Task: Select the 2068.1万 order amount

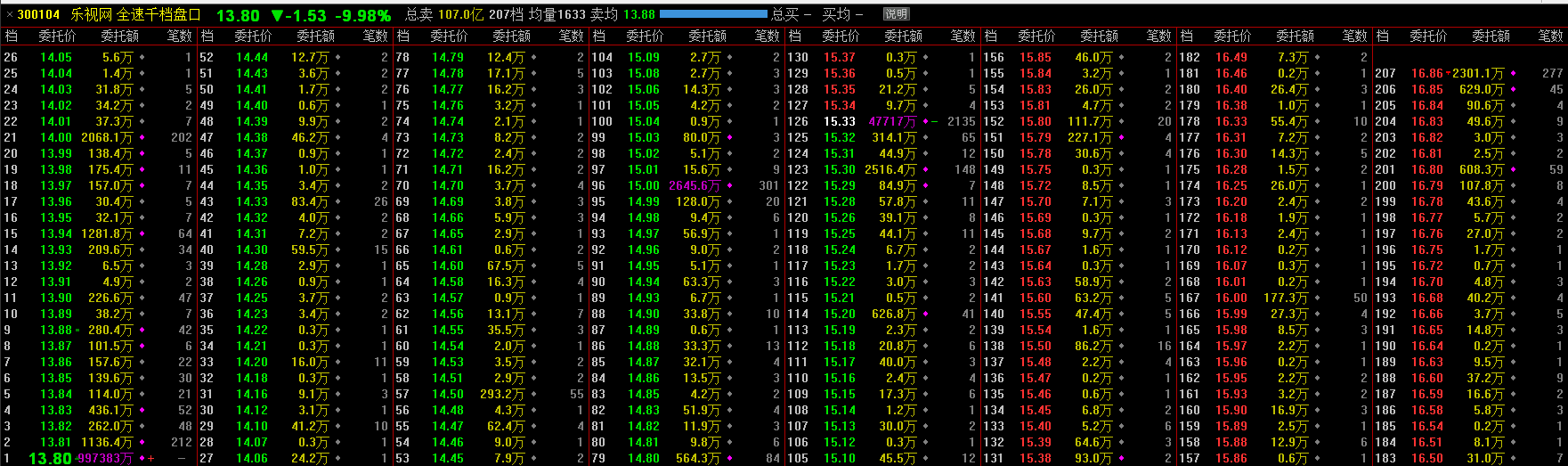Action: pyautogui.click(x=107, y=137)
